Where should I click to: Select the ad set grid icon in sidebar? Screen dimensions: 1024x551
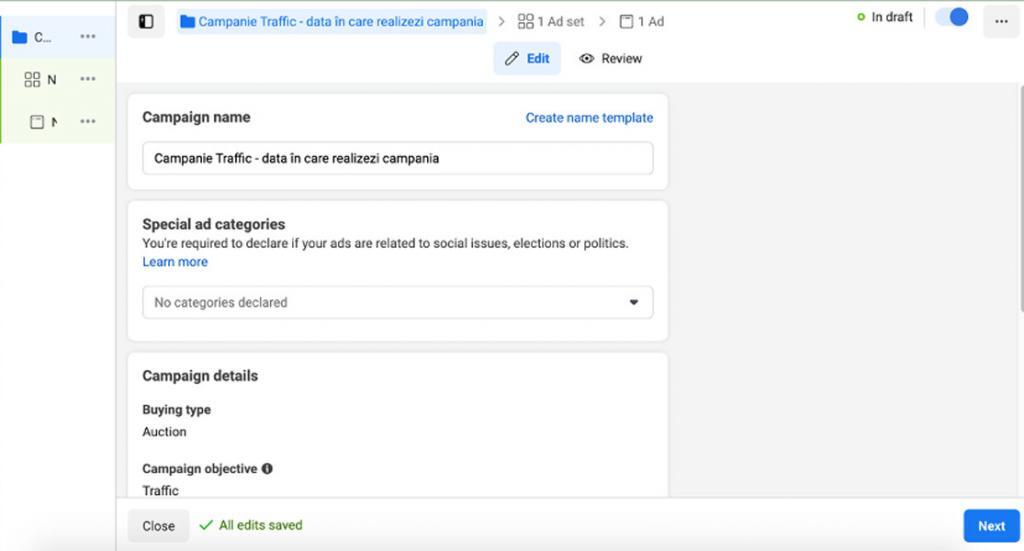[32, 79]
